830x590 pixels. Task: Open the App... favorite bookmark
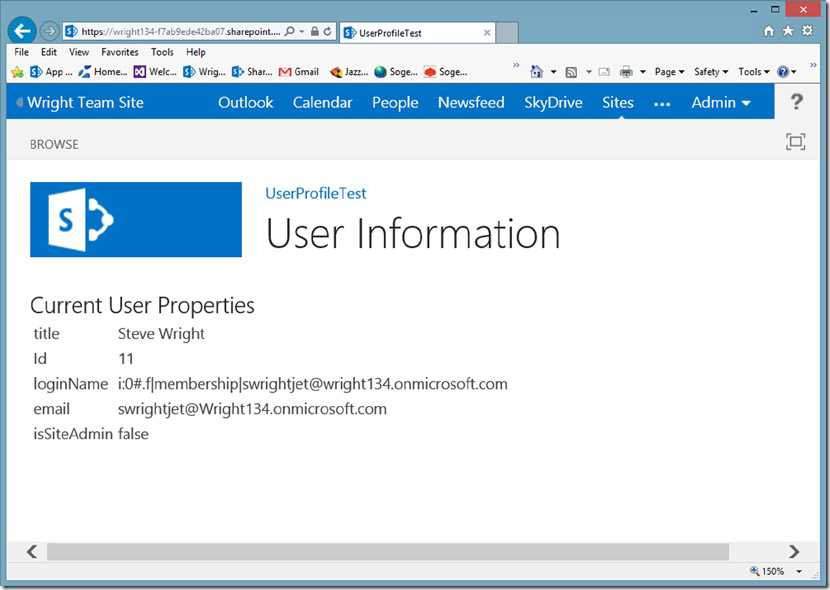tap(51, 71)
